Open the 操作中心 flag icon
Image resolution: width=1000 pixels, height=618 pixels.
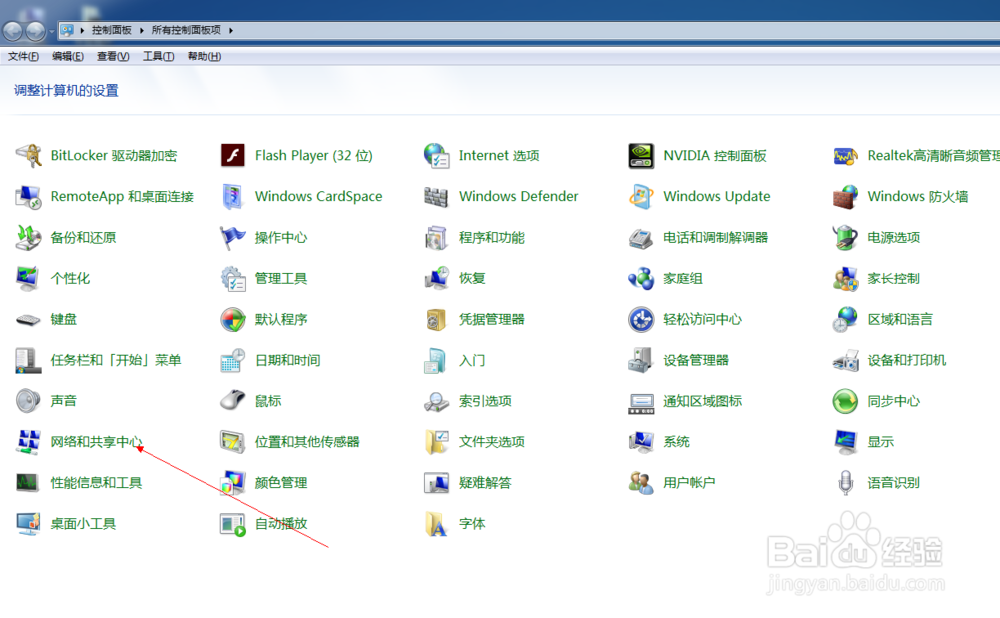[233, 237]
